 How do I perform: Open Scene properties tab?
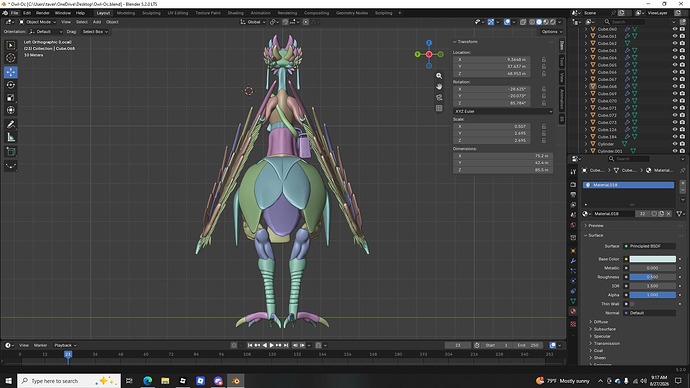pos(573,215)
